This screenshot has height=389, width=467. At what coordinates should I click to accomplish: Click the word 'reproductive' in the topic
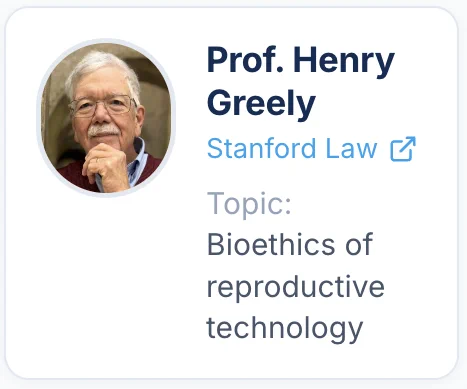click(296, 287)
